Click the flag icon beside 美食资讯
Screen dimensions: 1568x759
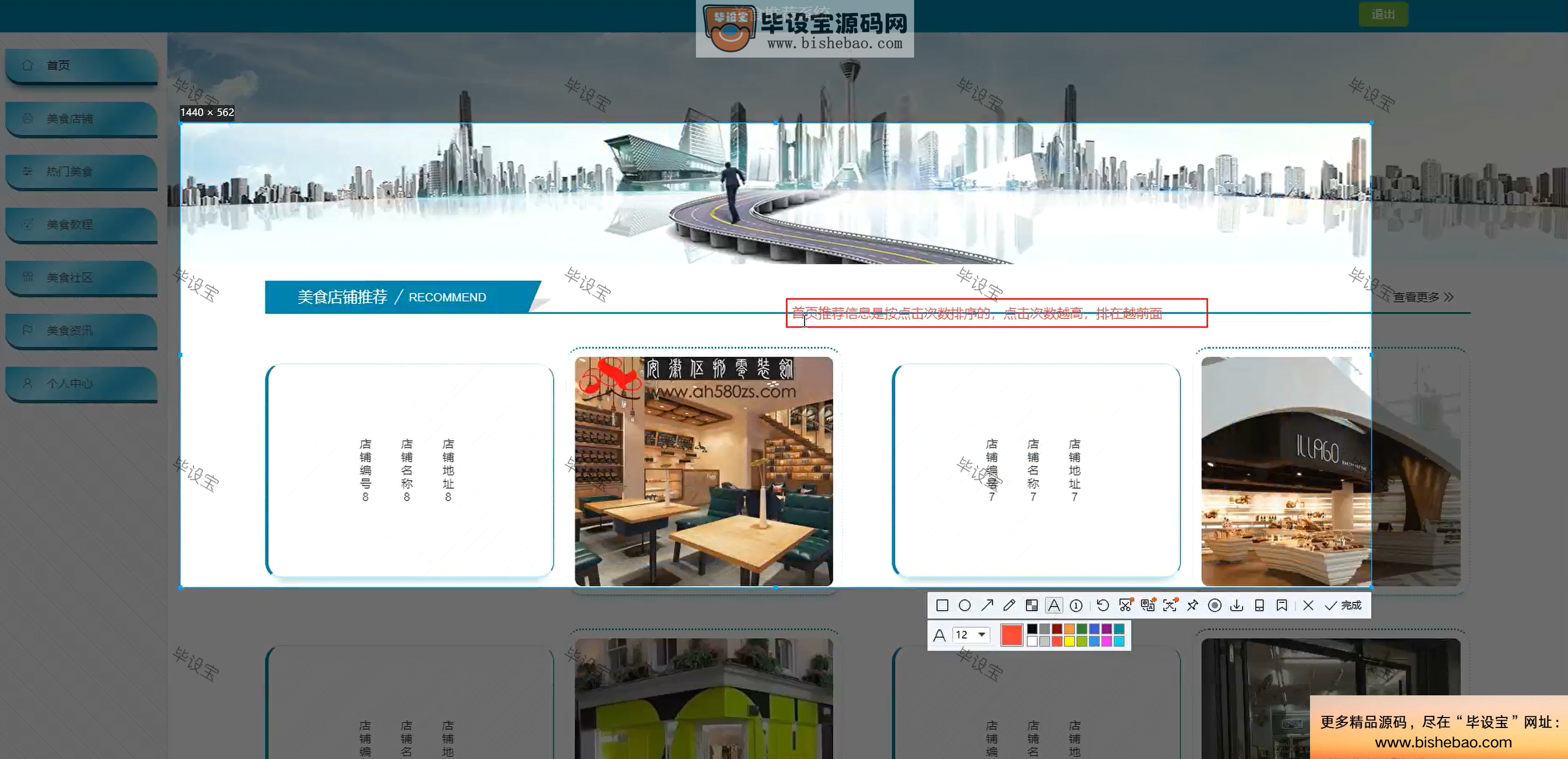tap(27, 330)
